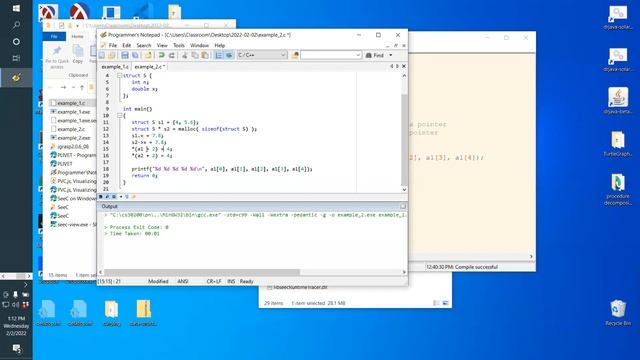Click the ANSI encoding indicator

pyautogui.click(x=182, y=281)
